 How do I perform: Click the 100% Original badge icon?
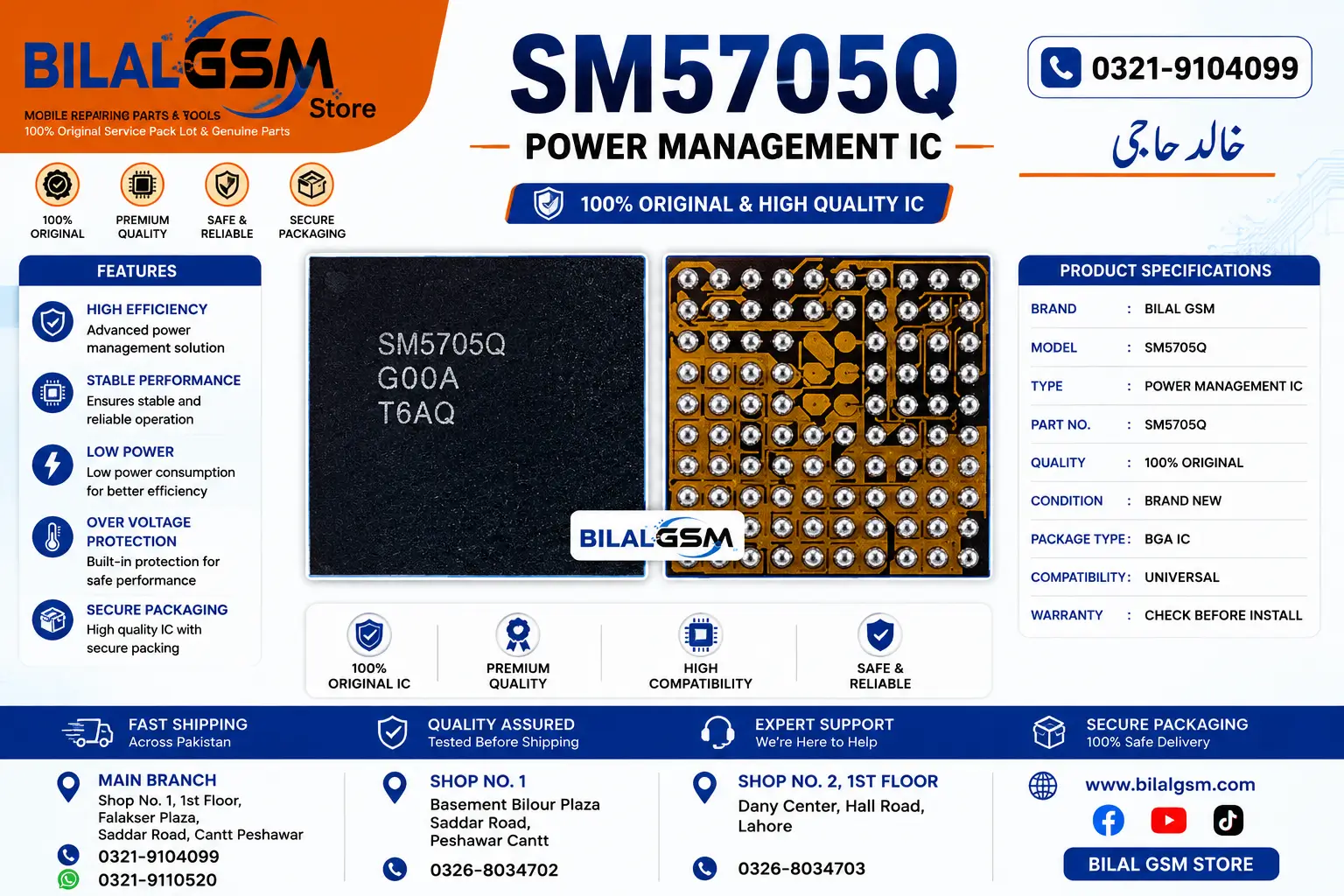[58, 185]
